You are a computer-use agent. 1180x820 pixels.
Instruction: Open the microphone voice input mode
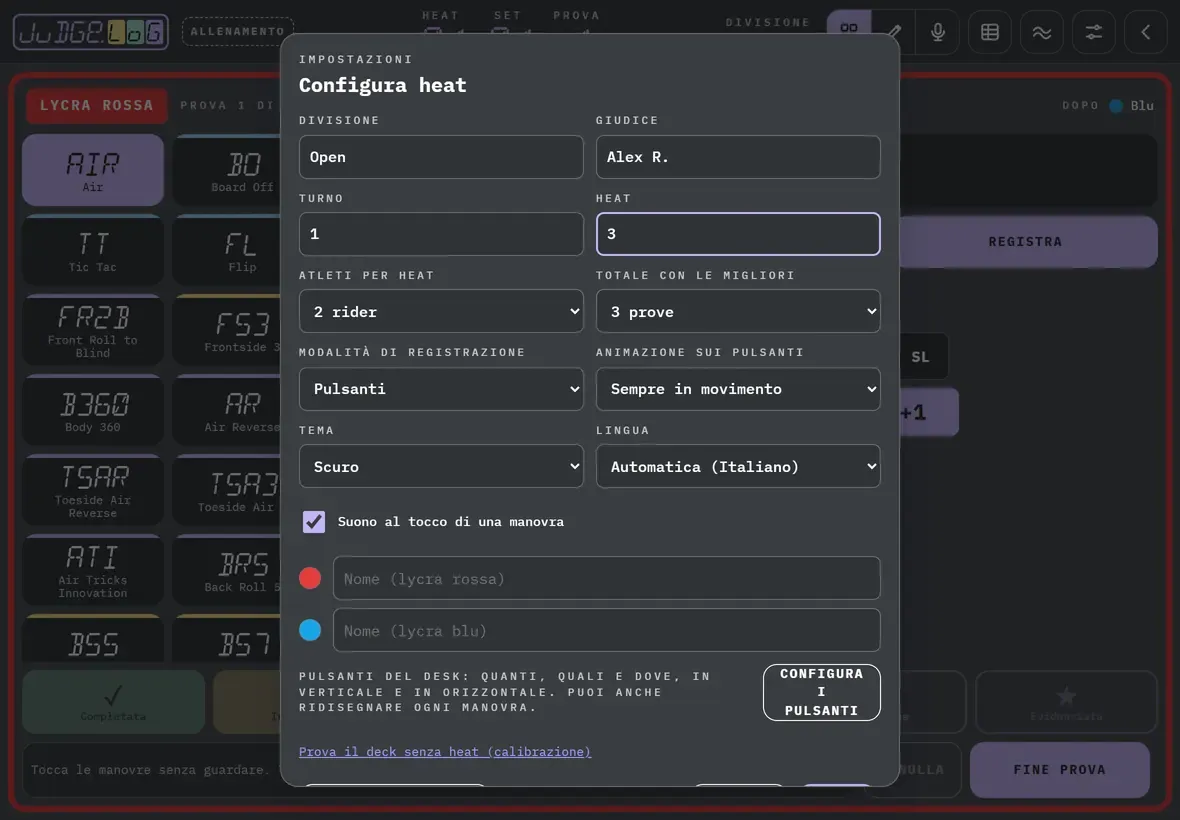point(938,32)
